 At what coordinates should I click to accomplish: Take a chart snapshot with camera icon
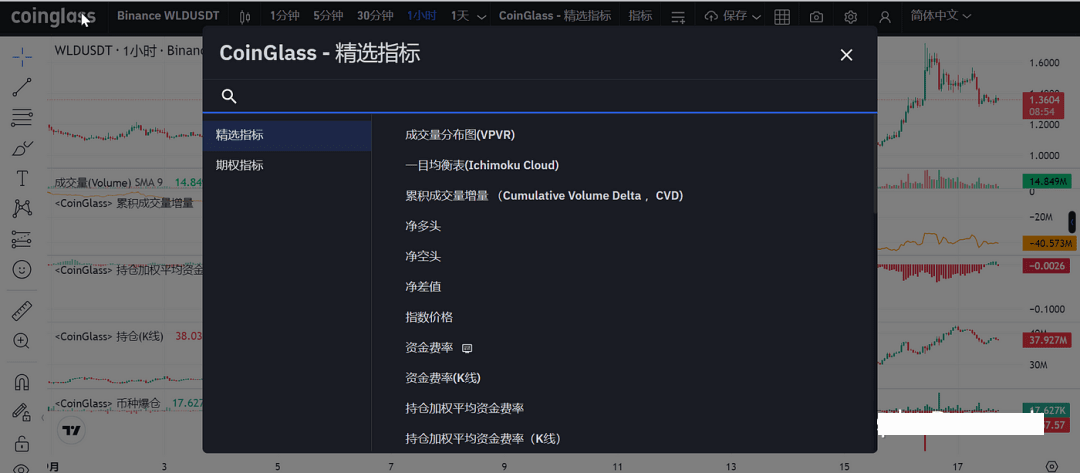(817, 17)
